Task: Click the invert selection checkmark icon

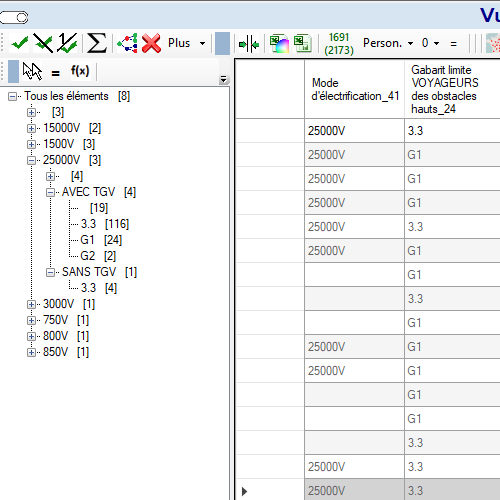Action: pos(67,43)
